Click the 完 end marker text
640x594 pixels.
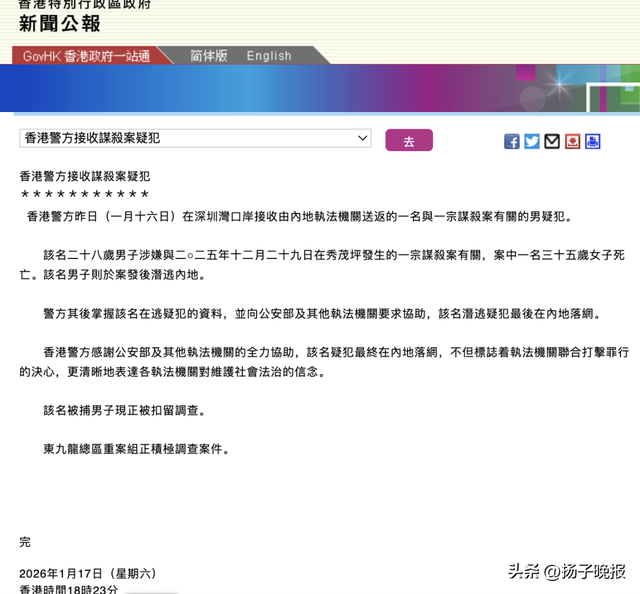click(x=25, y=542)
